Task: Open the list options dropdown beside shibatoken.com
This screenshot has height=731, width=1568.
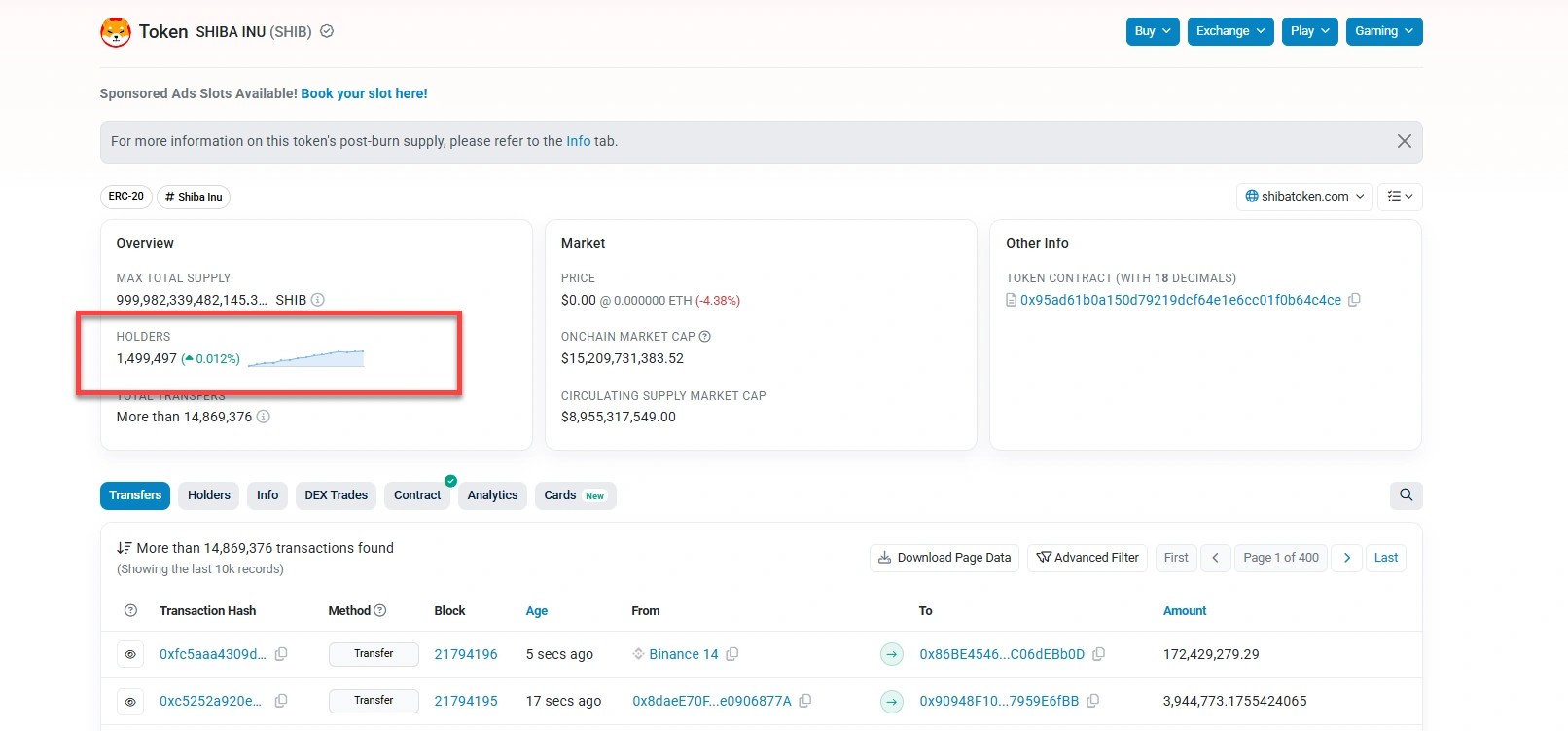Action: pyautogui.click(x=1400, y=197)
